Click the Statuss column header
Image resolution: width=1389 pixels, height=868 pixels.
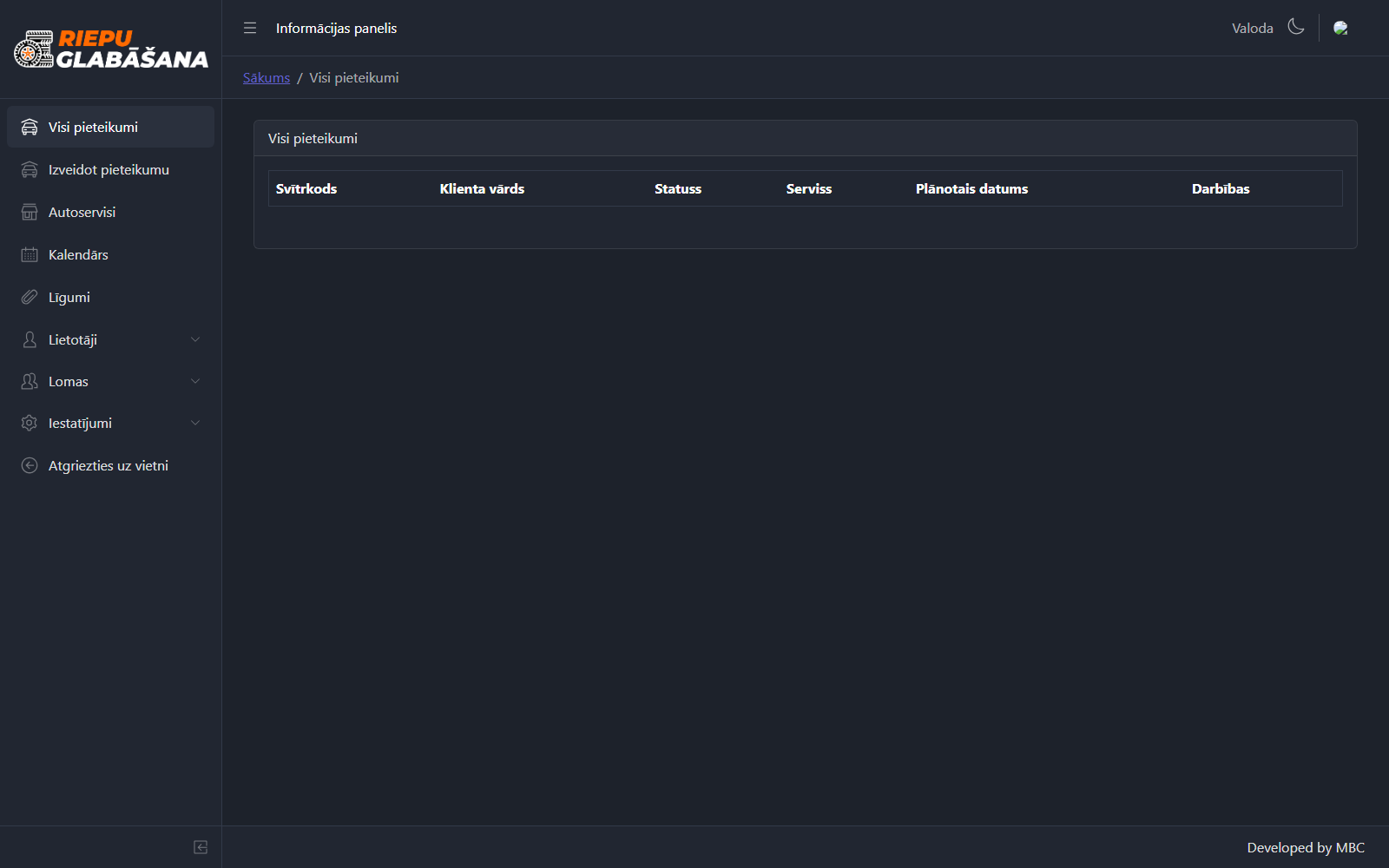(x=678, y=188)
